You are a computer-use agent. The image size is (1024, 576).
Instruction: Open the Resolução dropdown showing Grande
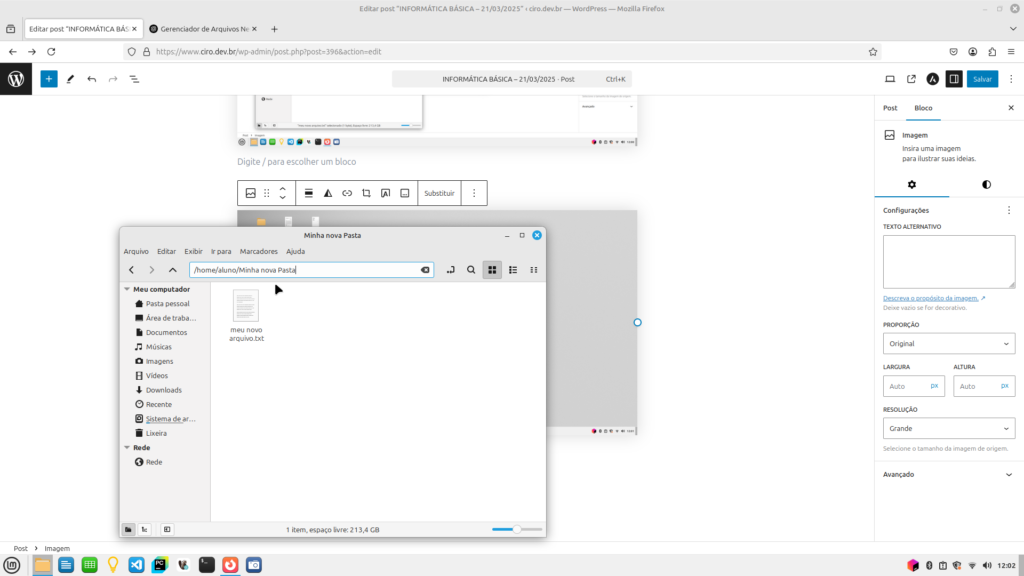pos(949,428)
